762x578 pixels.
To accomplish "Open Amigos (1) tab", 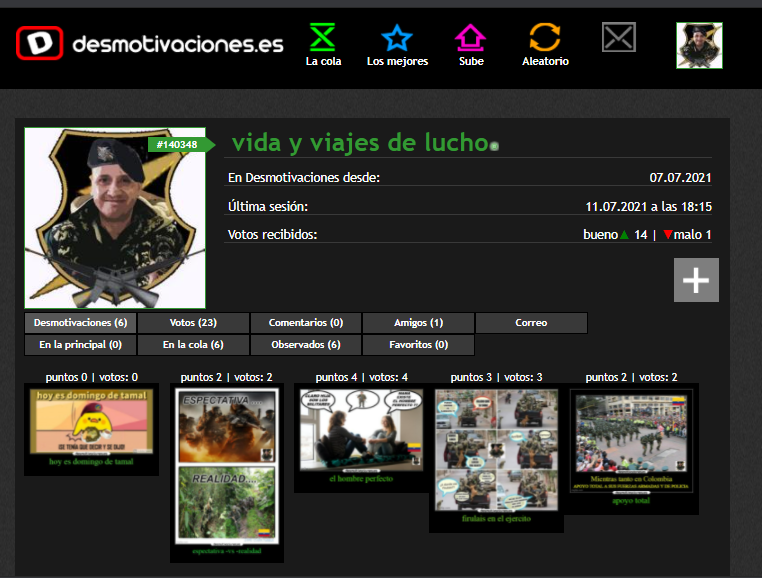I will tap(418, 323).
